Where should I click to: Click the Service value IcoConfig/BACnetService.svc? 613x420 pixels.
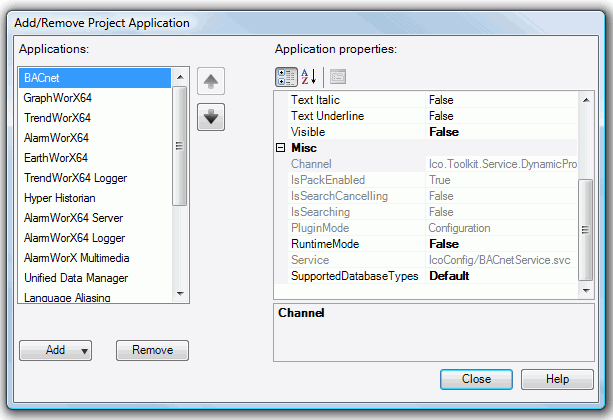point(500,260)
